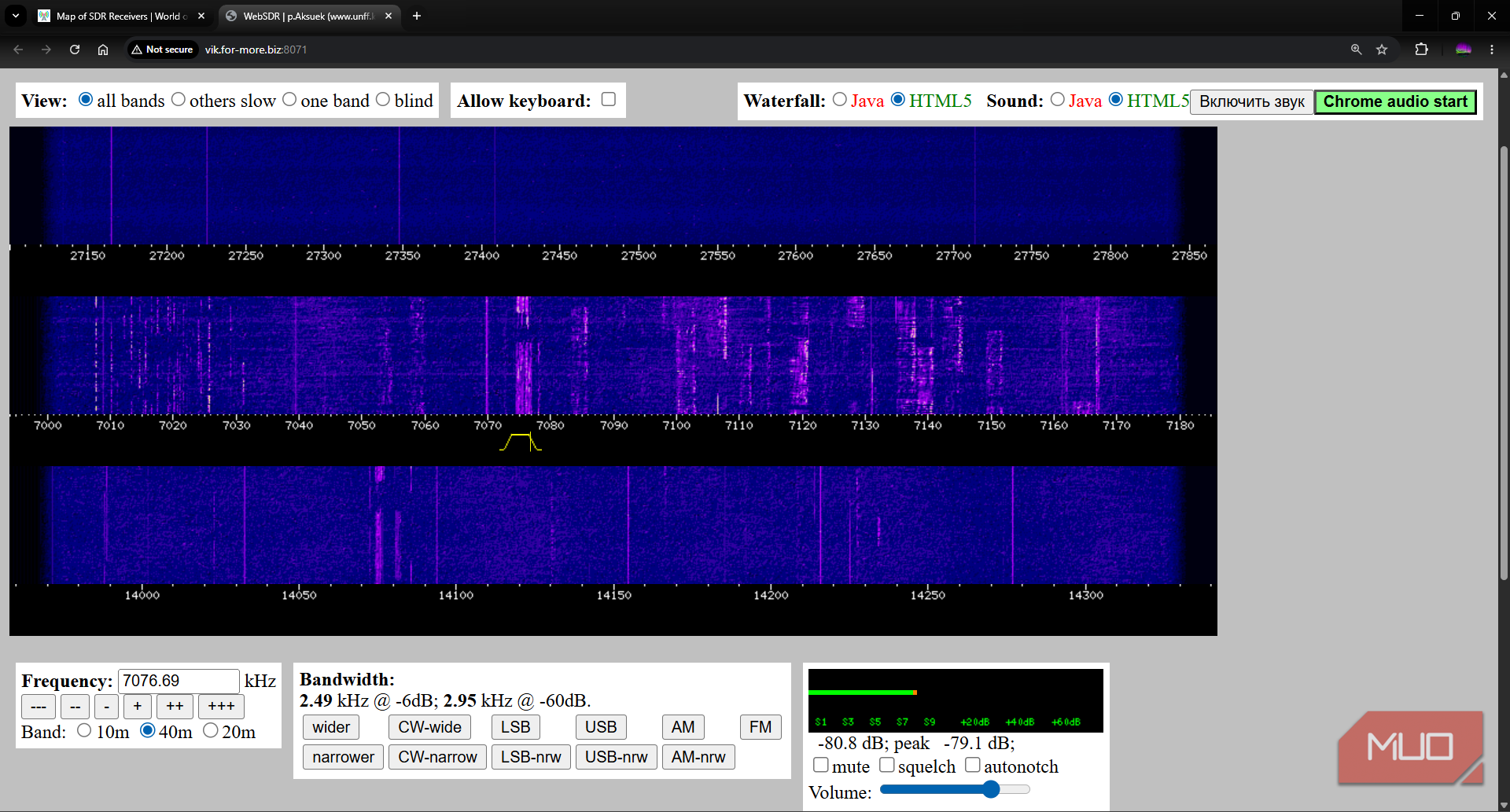Click the '+++' frequency step button
Screen dimensions: 1510x812
pyautogui.click(x=221, y=707)
